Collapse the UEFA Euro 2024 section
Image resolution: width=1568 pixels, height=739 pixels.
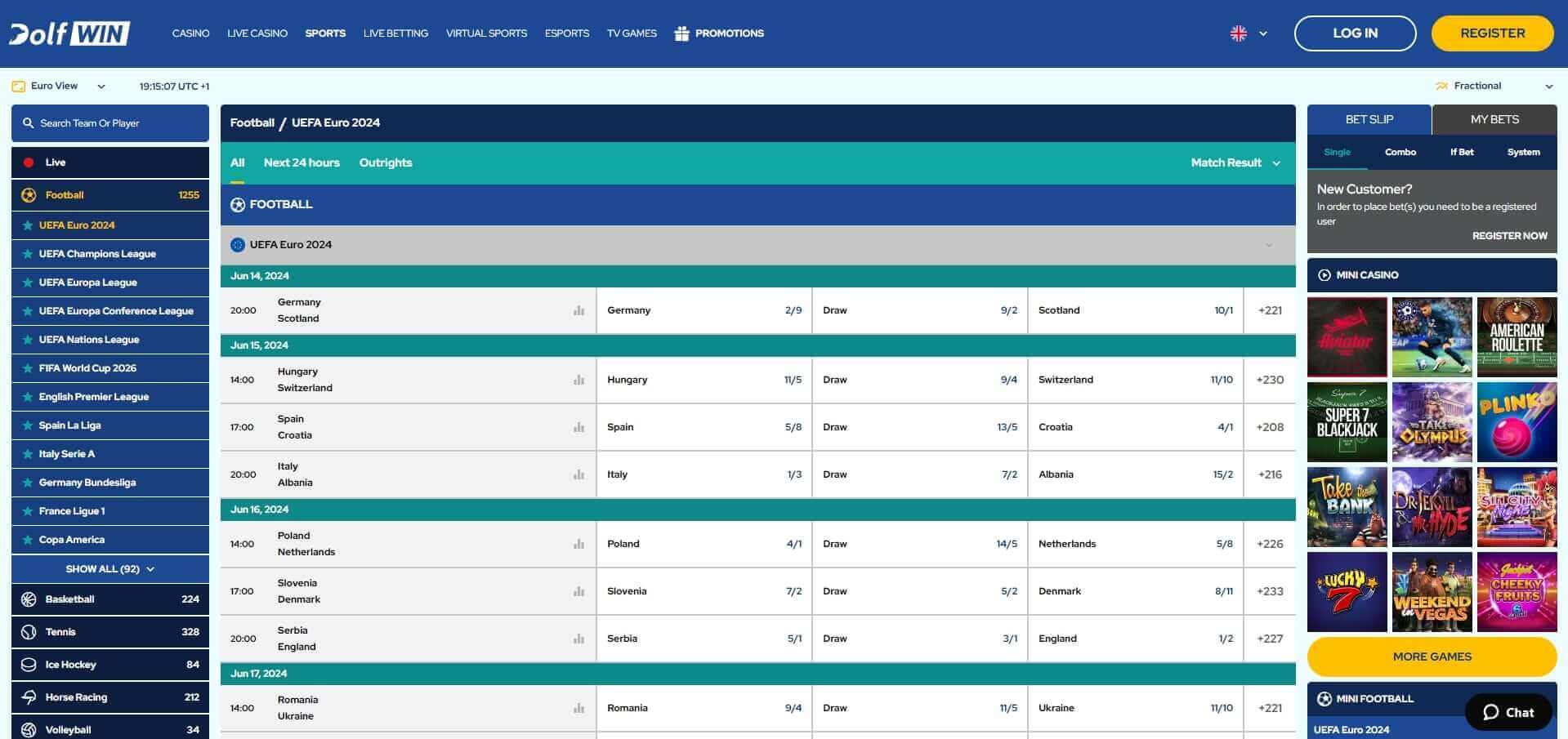(x=1268, y=245)
